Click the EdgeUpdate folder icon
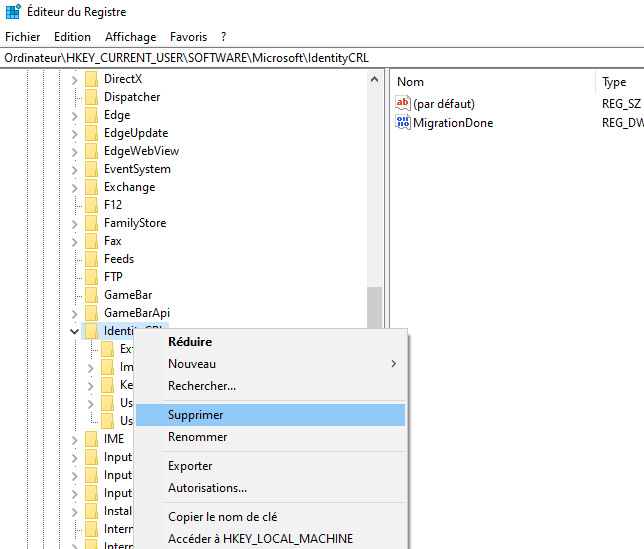The width and height of the screenshot is (644, 549). (91, 133)
